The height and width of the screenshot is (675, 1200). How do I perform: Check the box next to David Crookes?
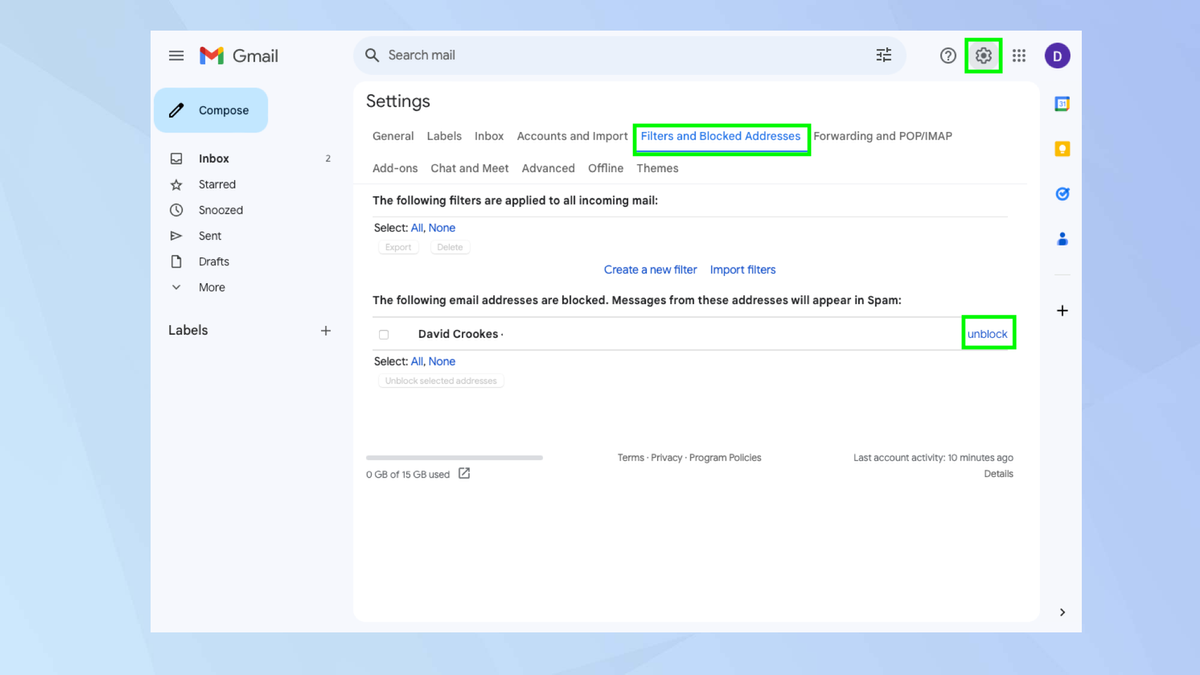click(384, 334)
